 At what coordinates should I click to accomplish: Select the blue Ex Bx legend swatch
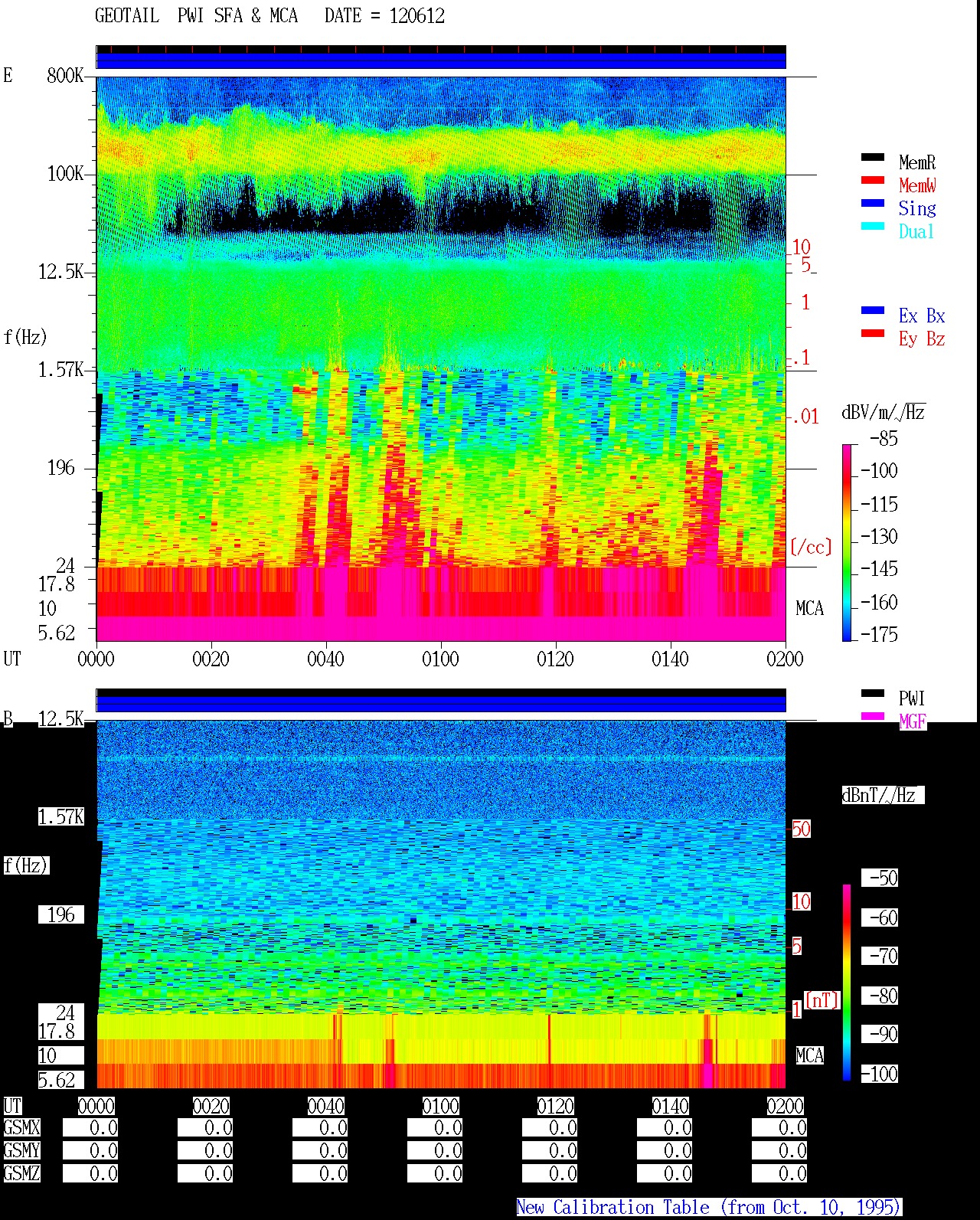pos(873,311)
